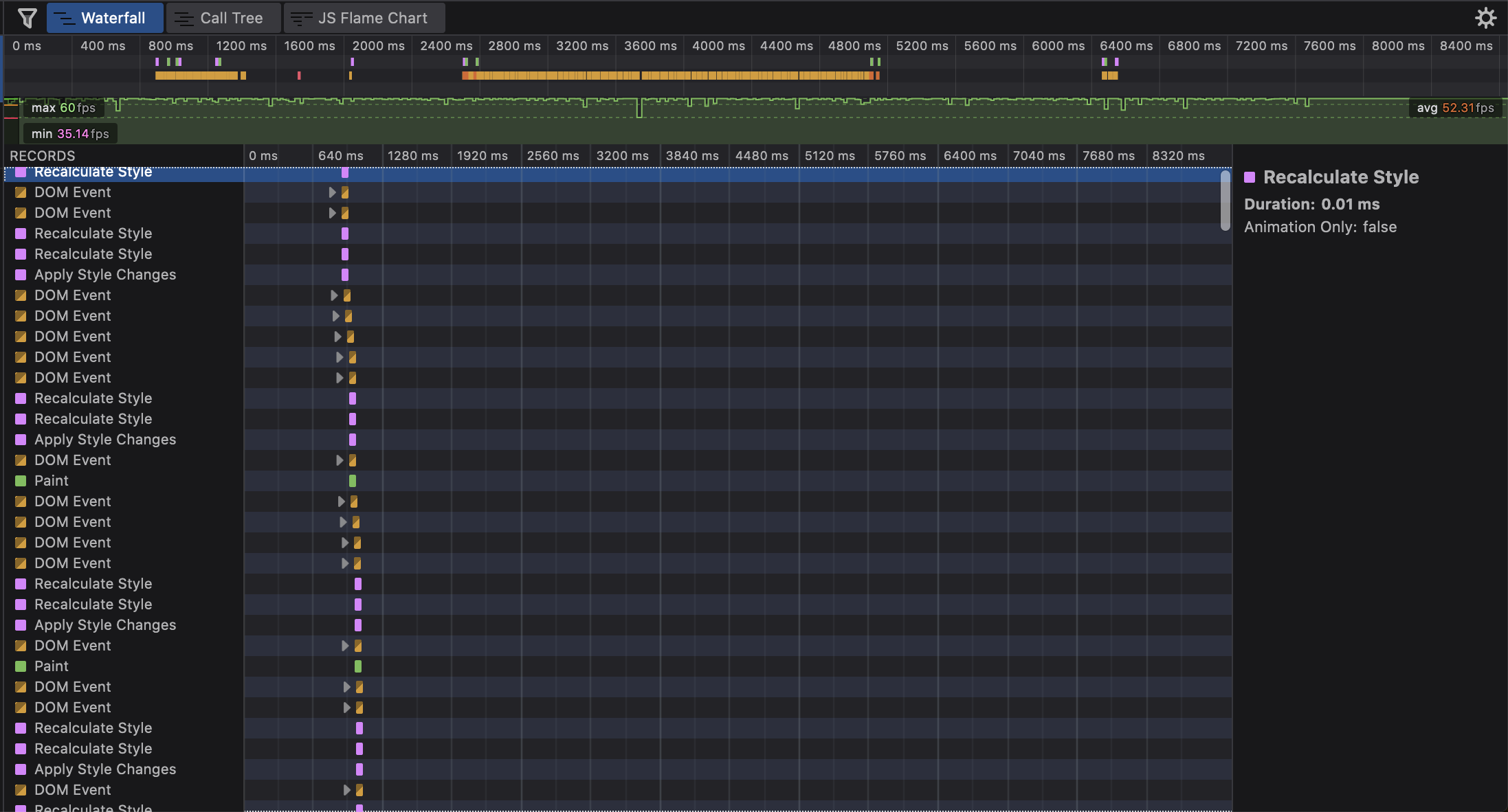Select the first Paint record row
Screen dimensions: 1508x812
click(x=52, y=481)
